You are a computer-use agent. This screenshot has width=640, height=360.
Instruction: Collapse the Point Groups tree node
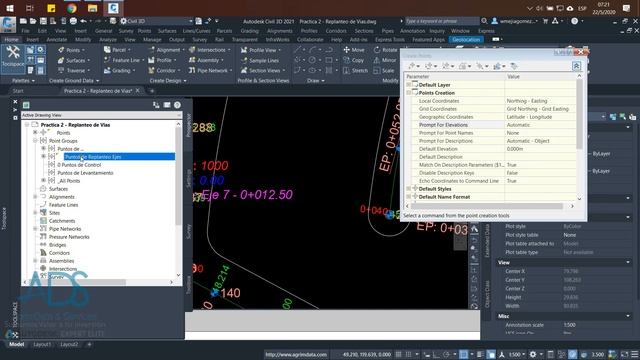pyautogui.click(x=35, y=140)
